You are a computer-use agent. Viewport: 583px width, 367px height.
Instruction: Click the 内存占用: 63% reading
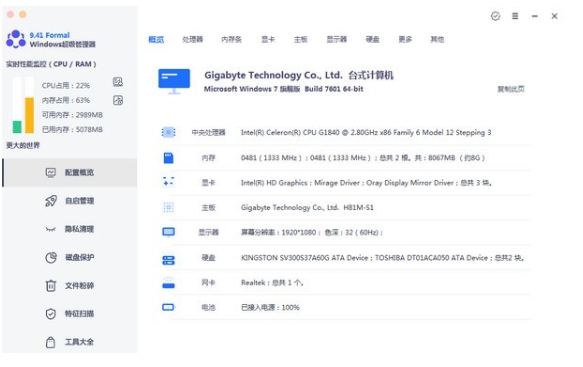(66, 100)
